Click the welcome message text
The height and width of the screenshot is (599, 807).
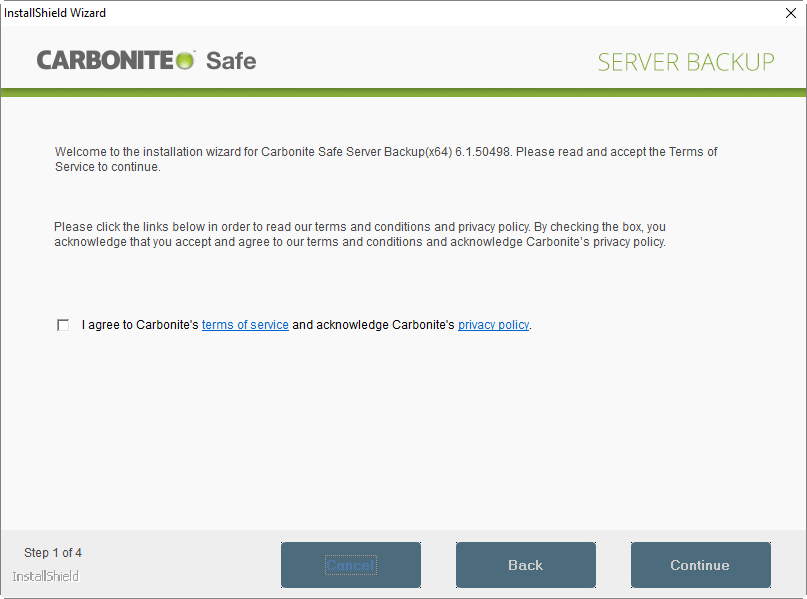[385, 159]
